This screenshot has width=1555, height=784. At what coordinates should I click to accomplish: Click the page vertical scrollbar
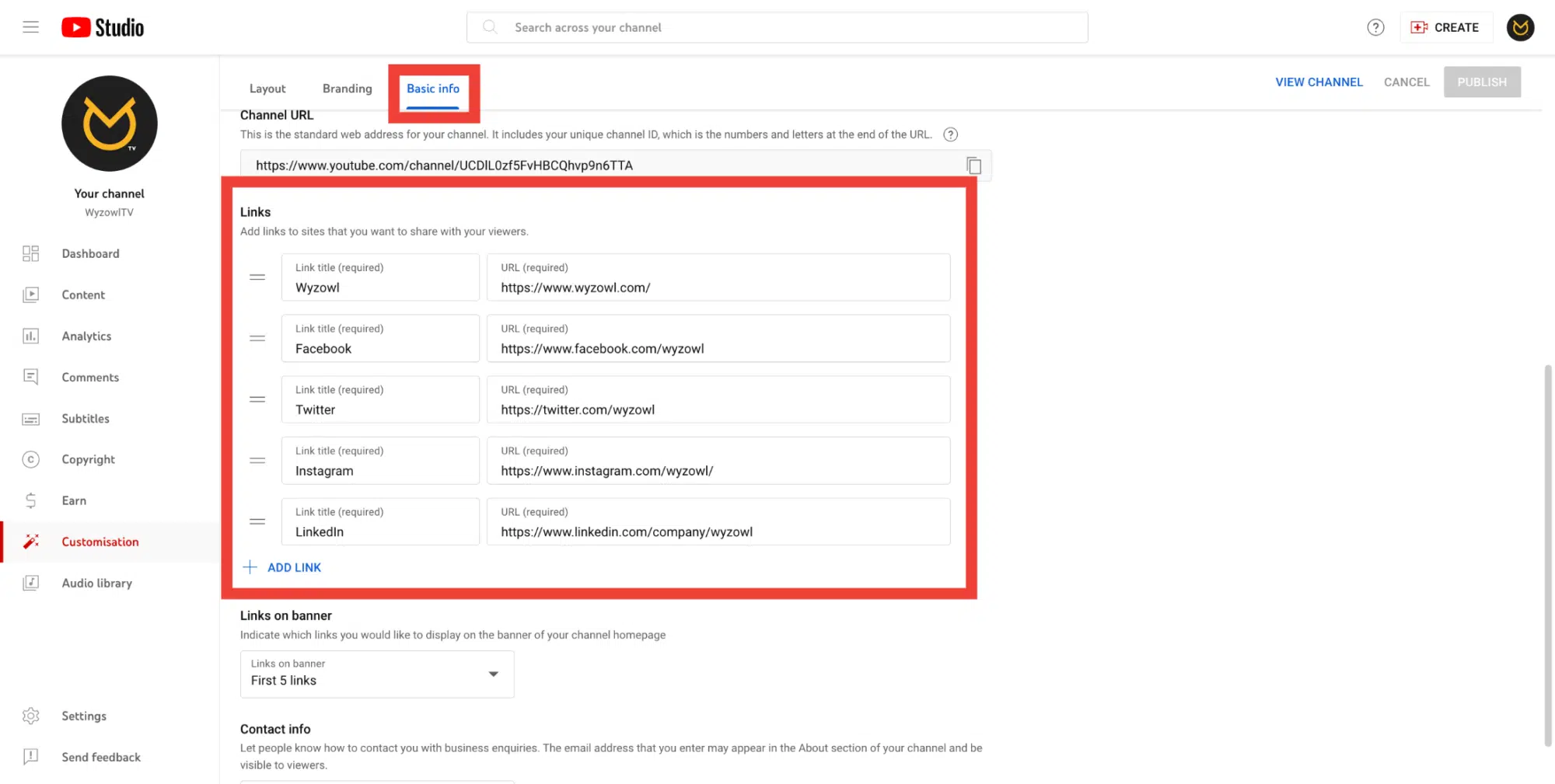1548,555
